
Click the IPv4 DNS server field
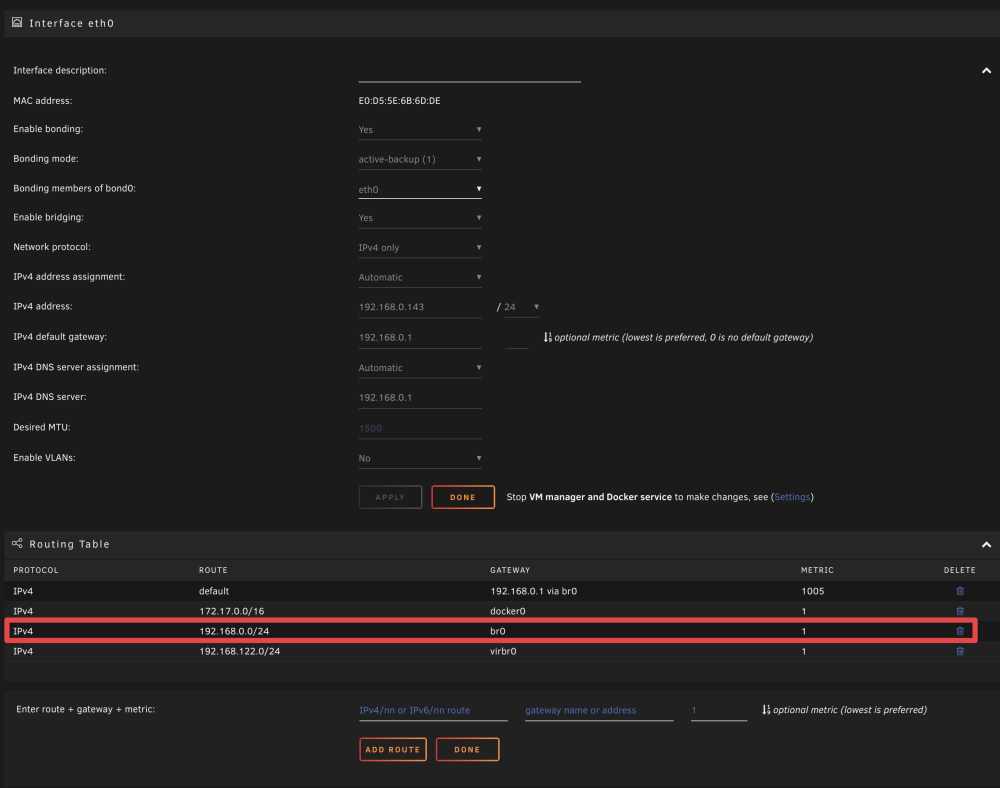[x=420, y=398]
